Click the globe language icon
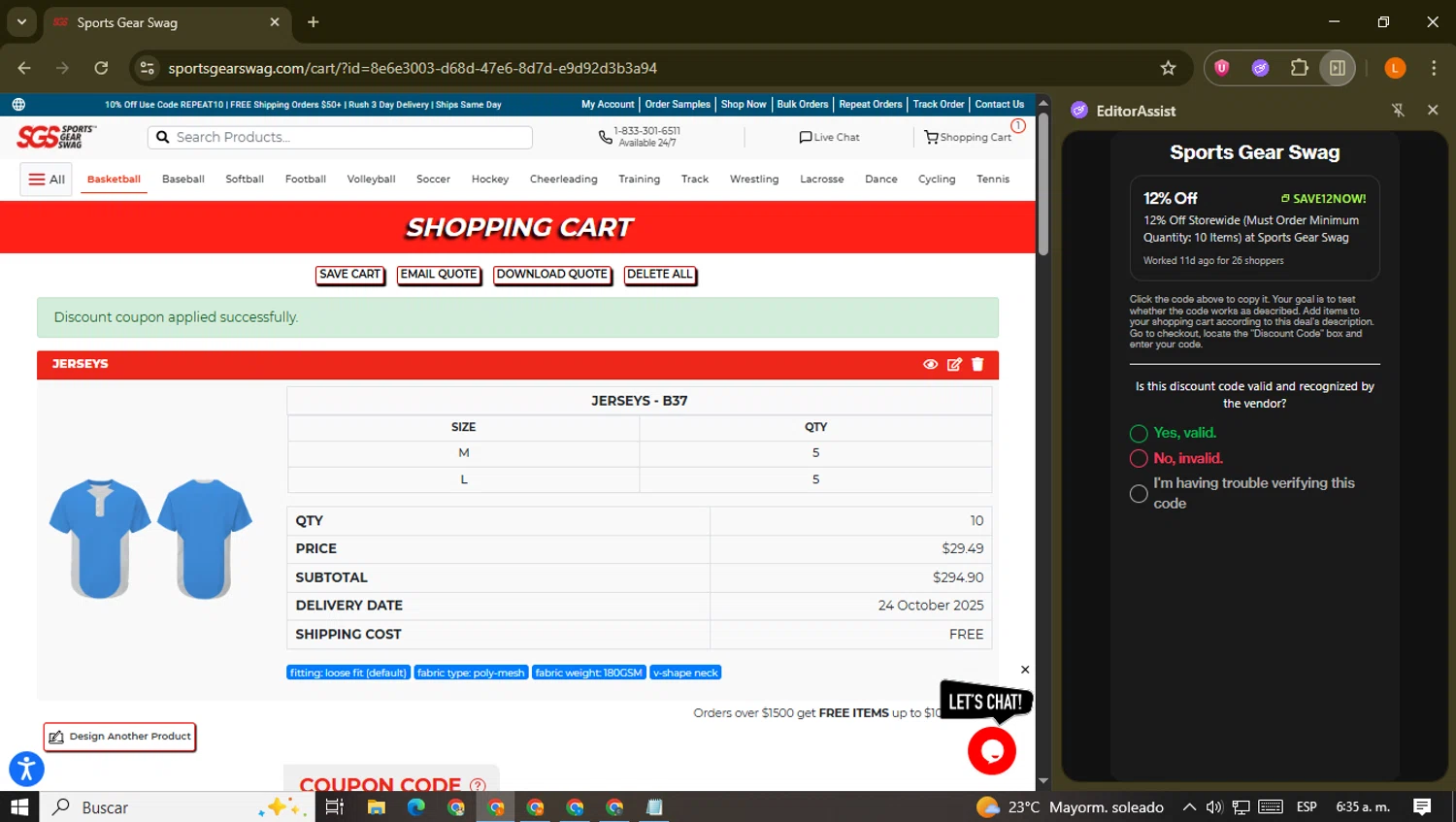 (x=18, y=104)
